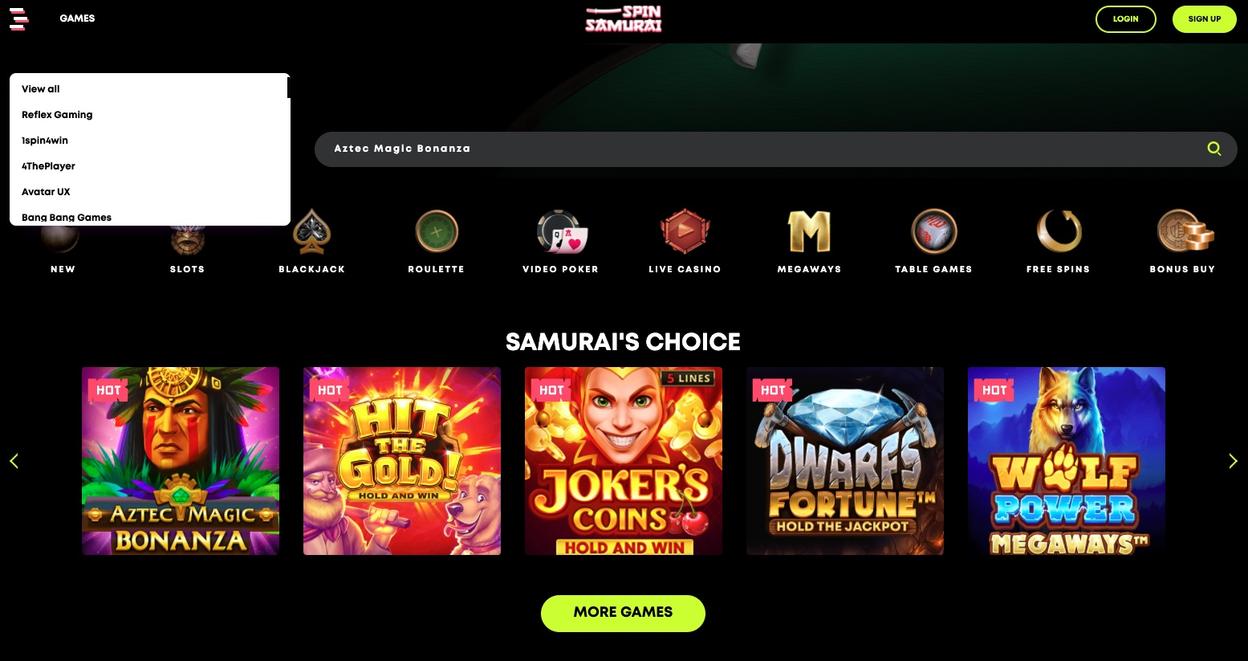Image resolution: width=1248 pixels, height=661 pixels.
Task: Open the Blackjack category icon
Action: (312, 231)
